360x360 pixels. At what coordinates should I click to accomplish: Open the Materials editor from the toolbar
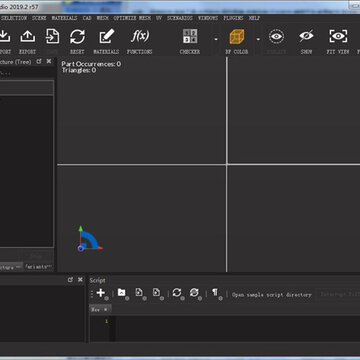[106, 36]
